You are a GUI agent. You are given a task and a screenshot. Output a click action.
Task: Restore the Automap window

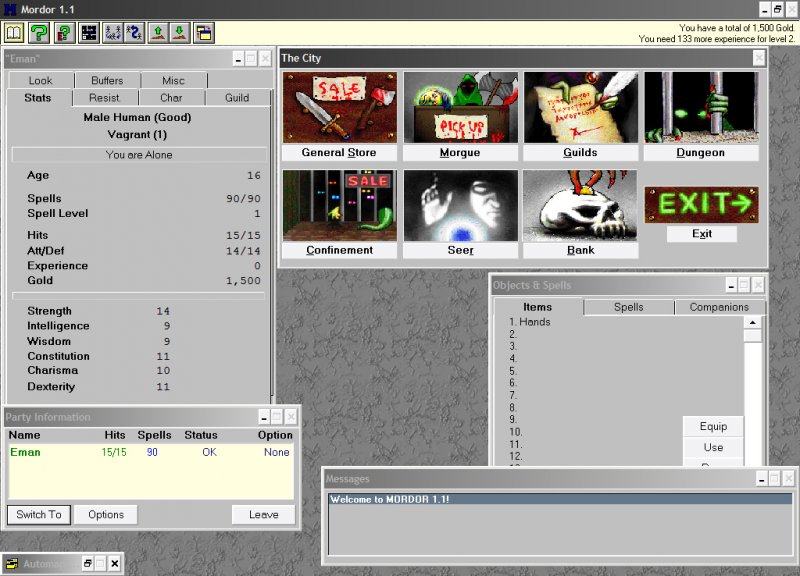[x=88, y=563]
